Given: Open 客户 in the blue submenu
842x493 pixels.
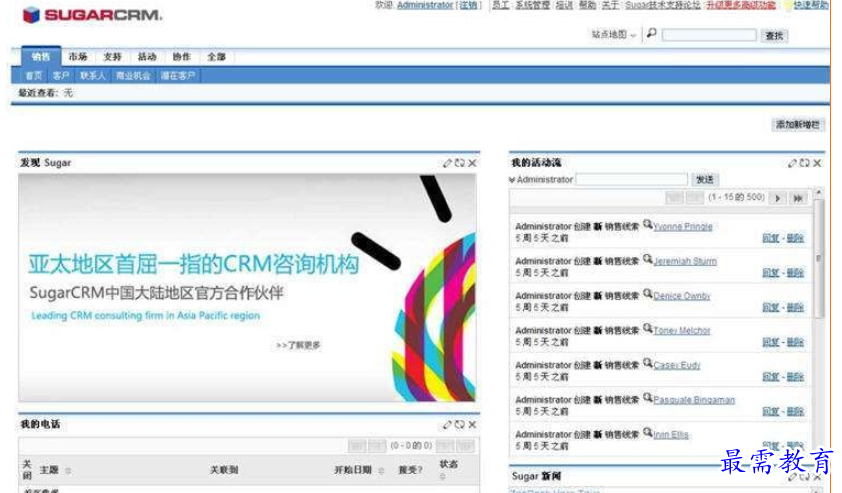Looking at the screenshot, I should point(61,76).
